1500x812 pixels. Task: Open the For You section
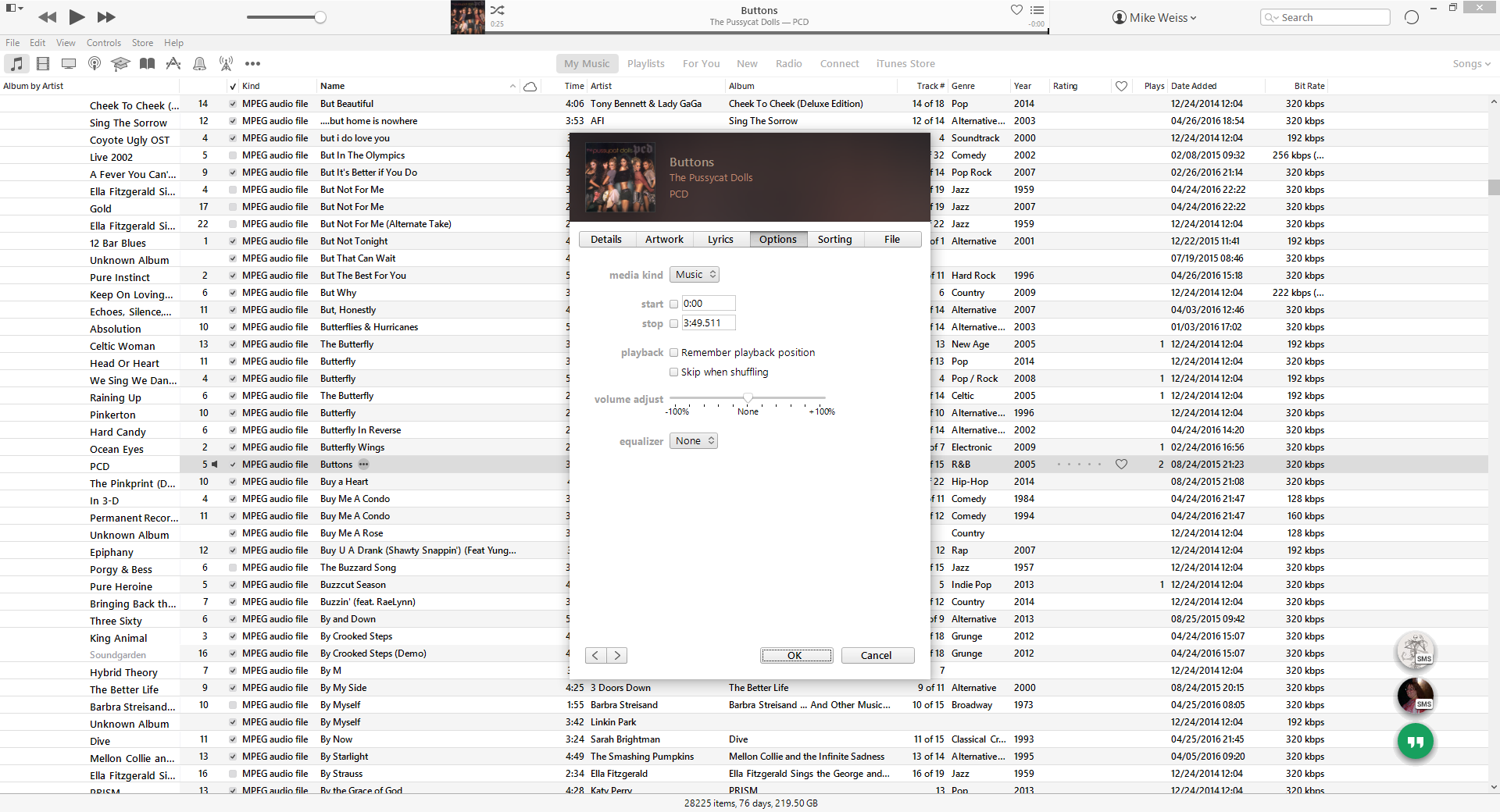pos(701,64)
